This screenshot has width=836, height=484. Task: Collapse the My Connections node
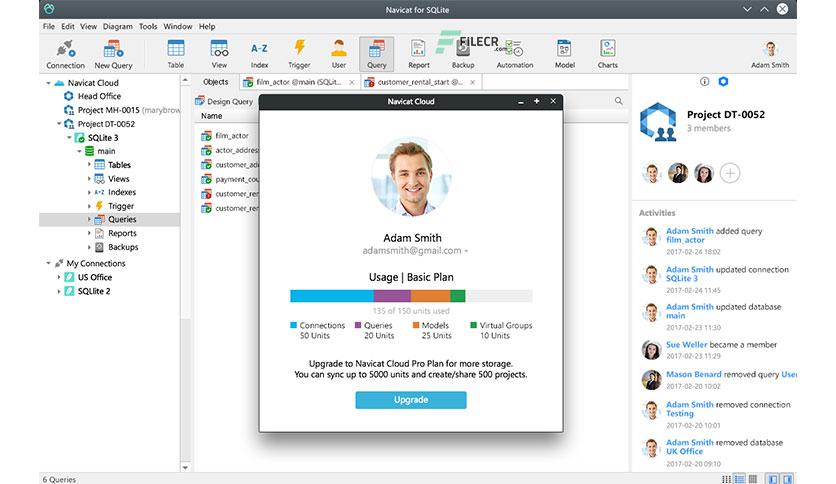pyautogui.click(x=48, y=263)
